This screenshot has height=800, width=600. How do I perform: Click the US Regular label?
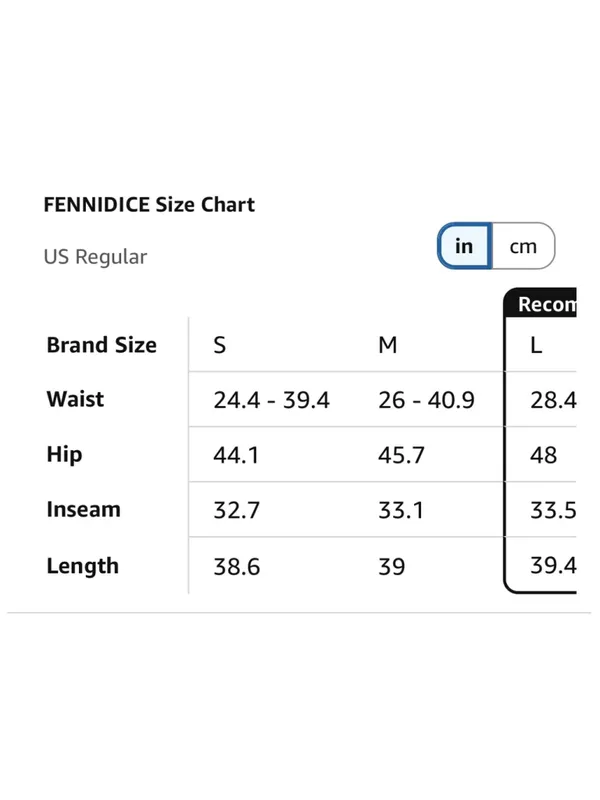tap(95, 257)
